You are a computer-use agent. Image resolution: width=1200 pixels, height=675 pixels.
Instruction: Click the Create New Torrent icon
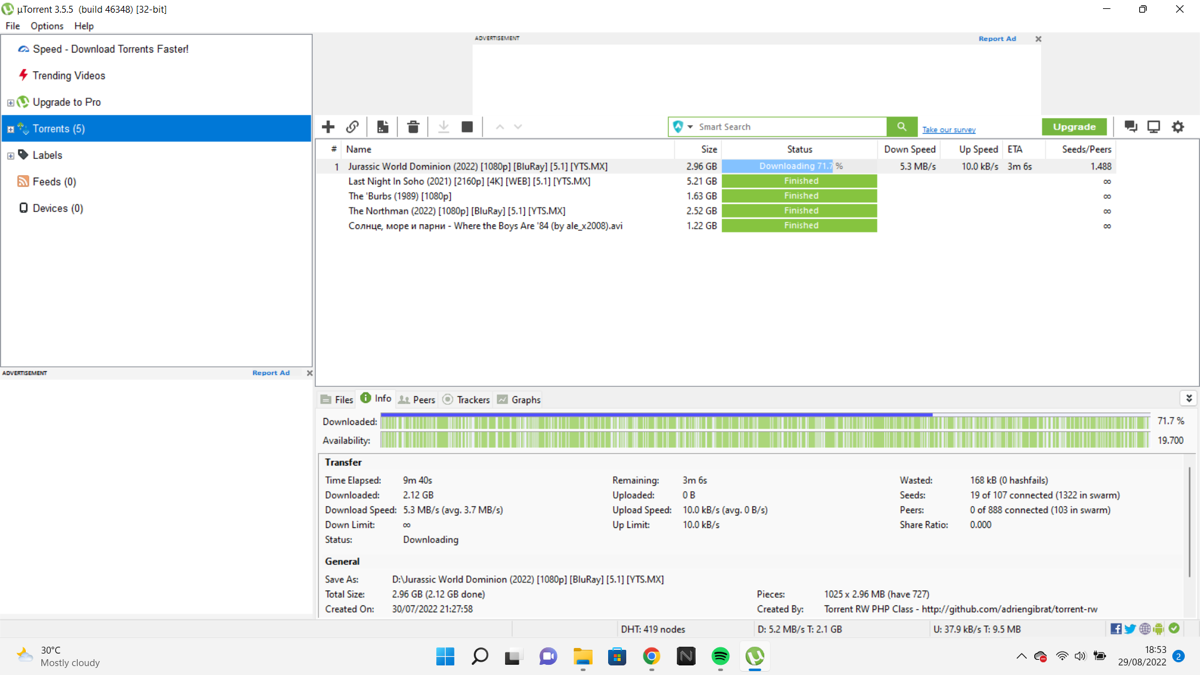pos(382,127)
